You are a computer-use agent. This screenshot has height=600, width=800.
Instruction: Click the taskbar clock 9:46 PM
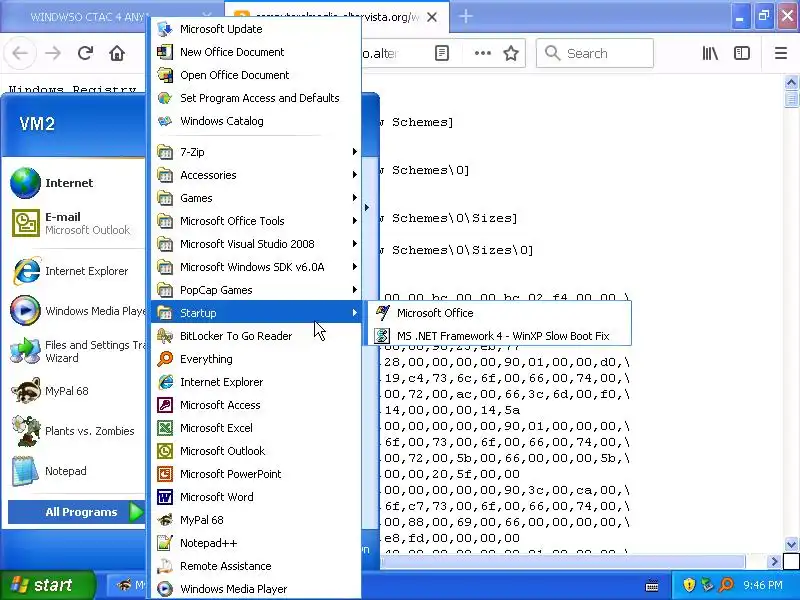click(x=763, y=585)
